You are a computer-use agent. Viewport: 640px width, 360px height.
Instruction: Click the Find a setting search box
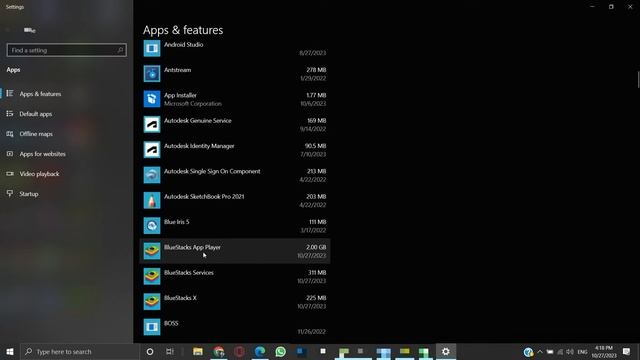pos(67,50)
